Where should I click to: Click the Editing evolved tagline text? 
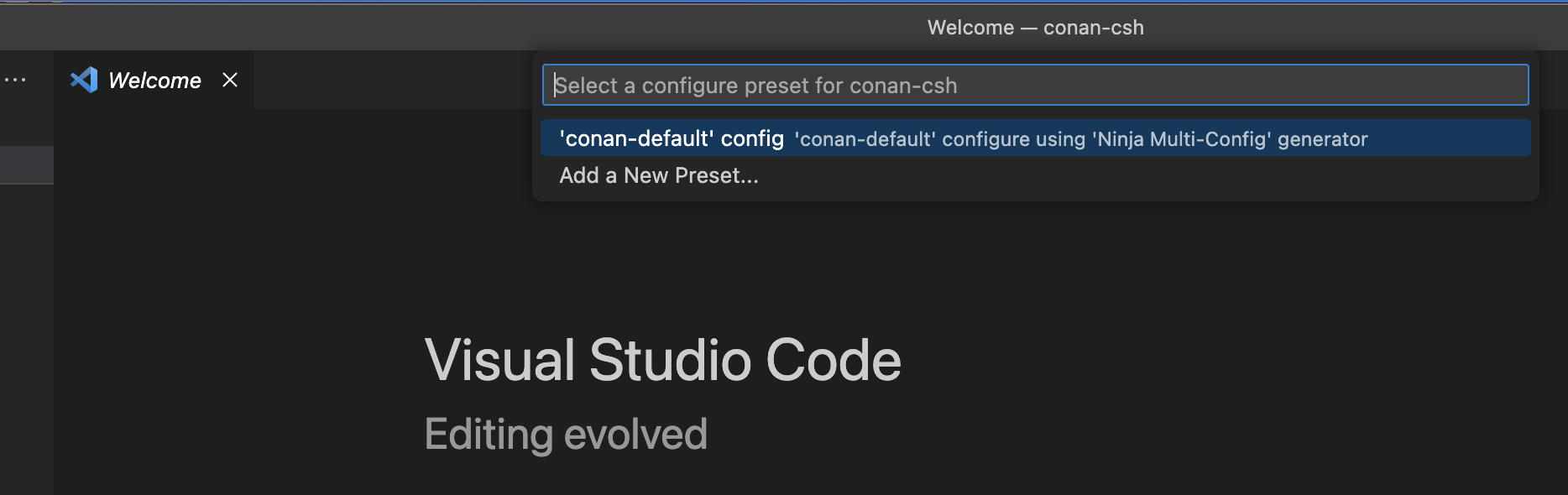(x=567, y=433)
